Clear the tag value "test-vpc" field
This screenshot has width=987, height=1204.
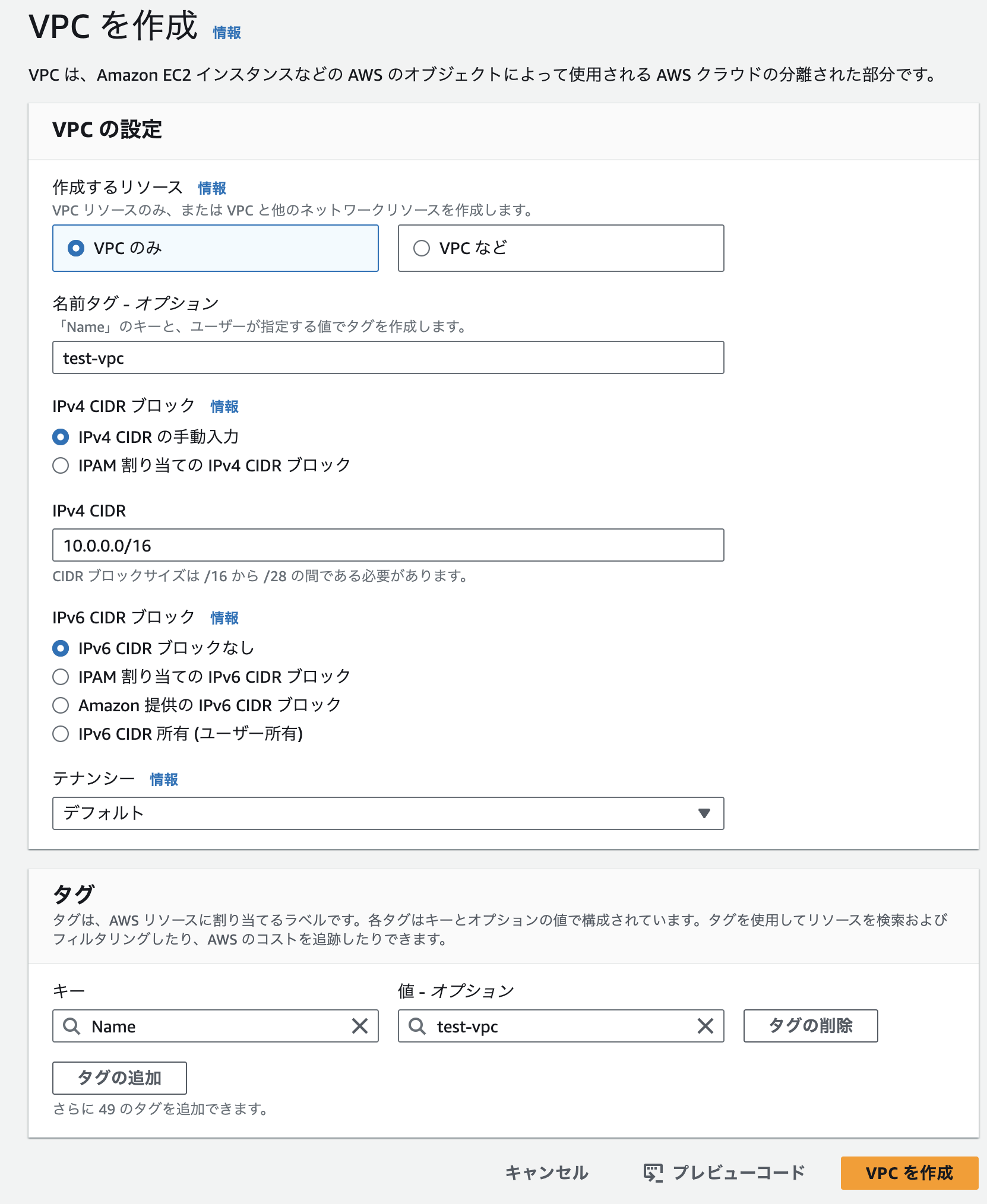tap(706, 1027)
